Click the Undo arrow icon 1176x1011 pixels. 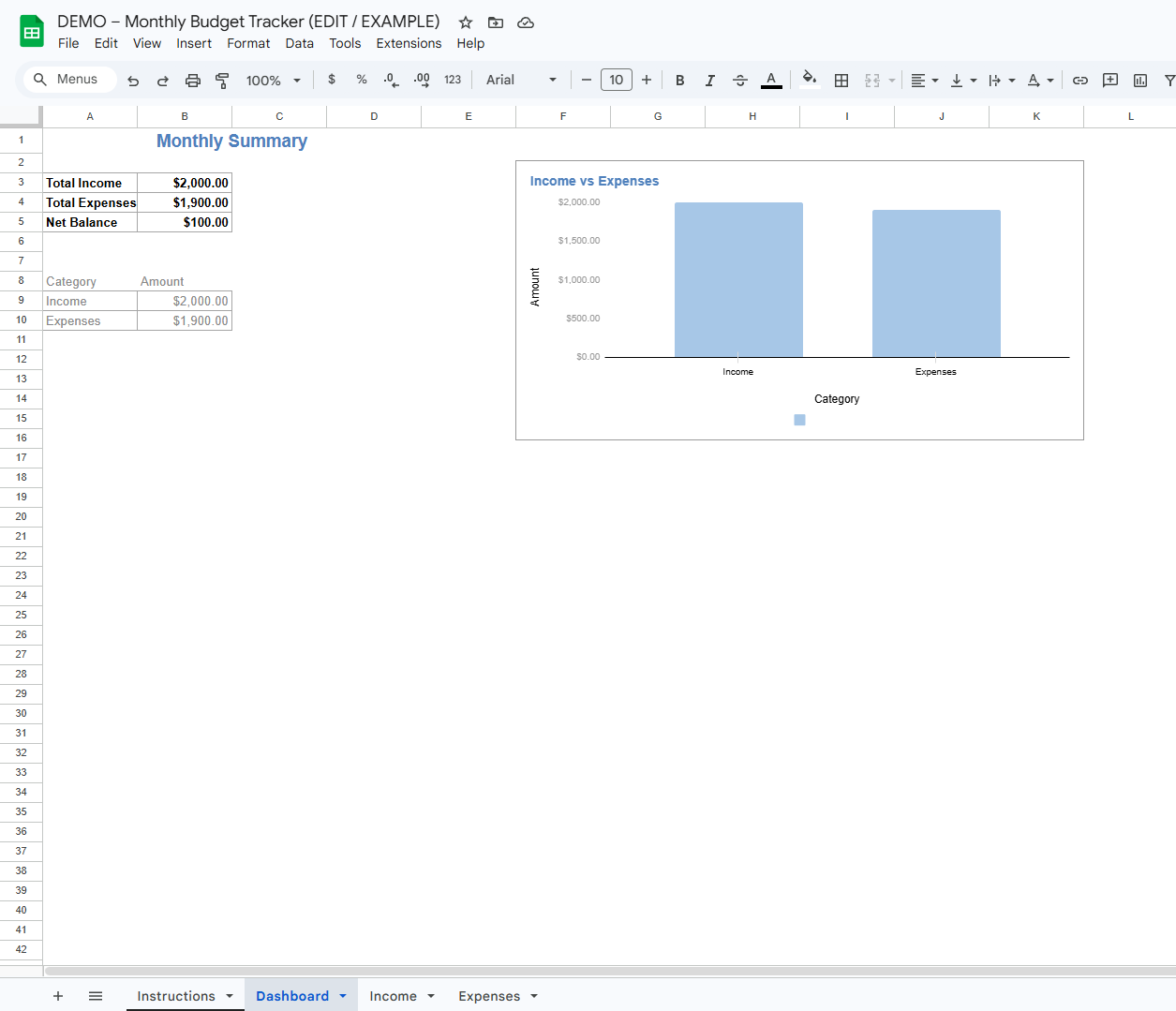(133, 81)
